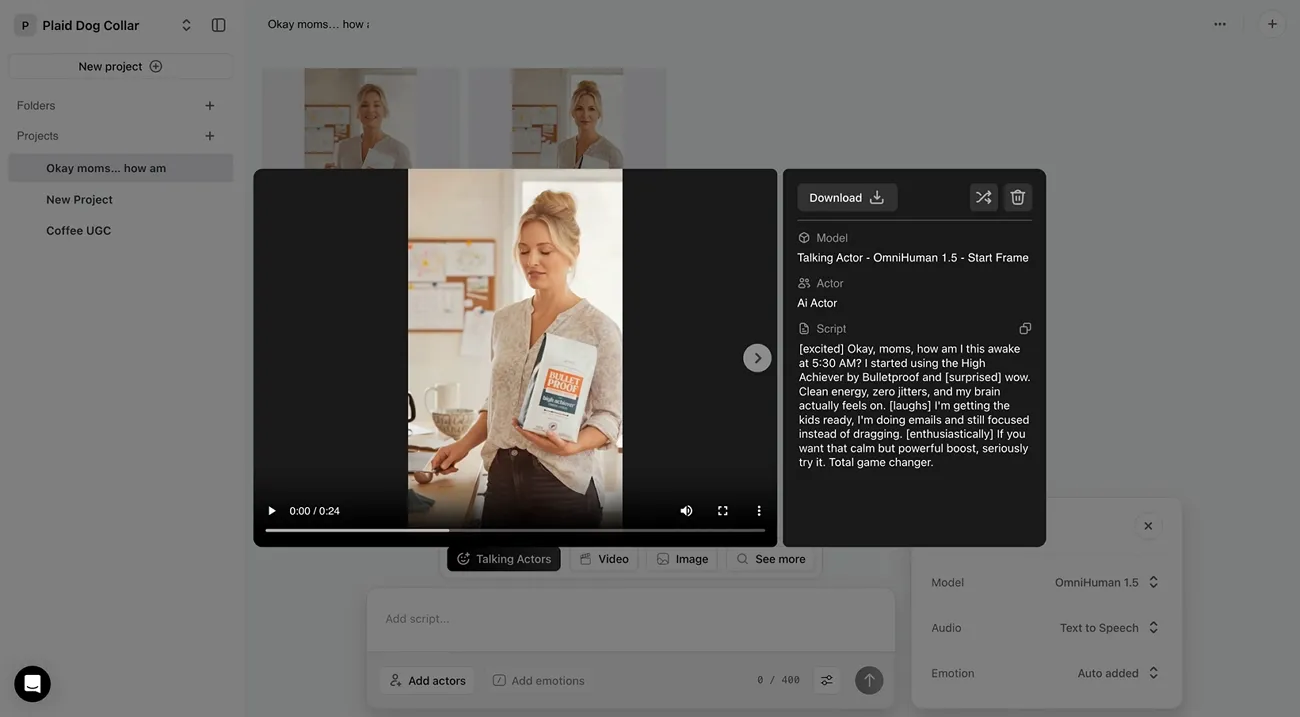
Task: Open the settings sliders icon
Action: (x=827, y=681)
